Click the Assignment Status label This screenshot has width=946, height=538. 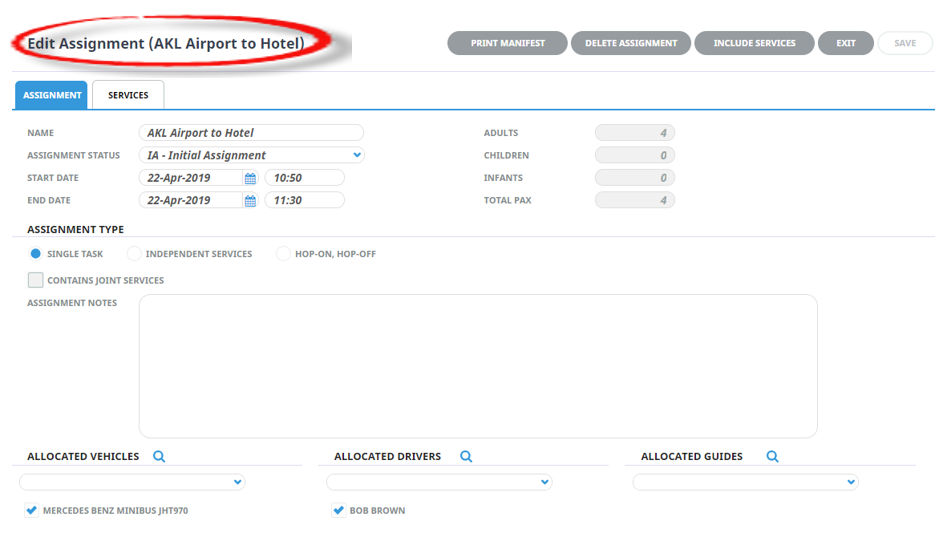74,156
